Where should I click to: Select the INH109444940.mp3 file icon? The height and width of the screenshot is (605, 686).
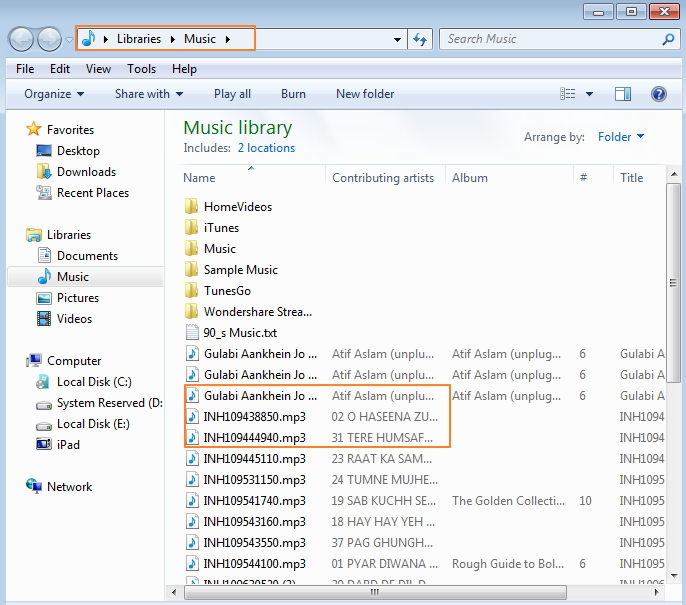[192, 437]
